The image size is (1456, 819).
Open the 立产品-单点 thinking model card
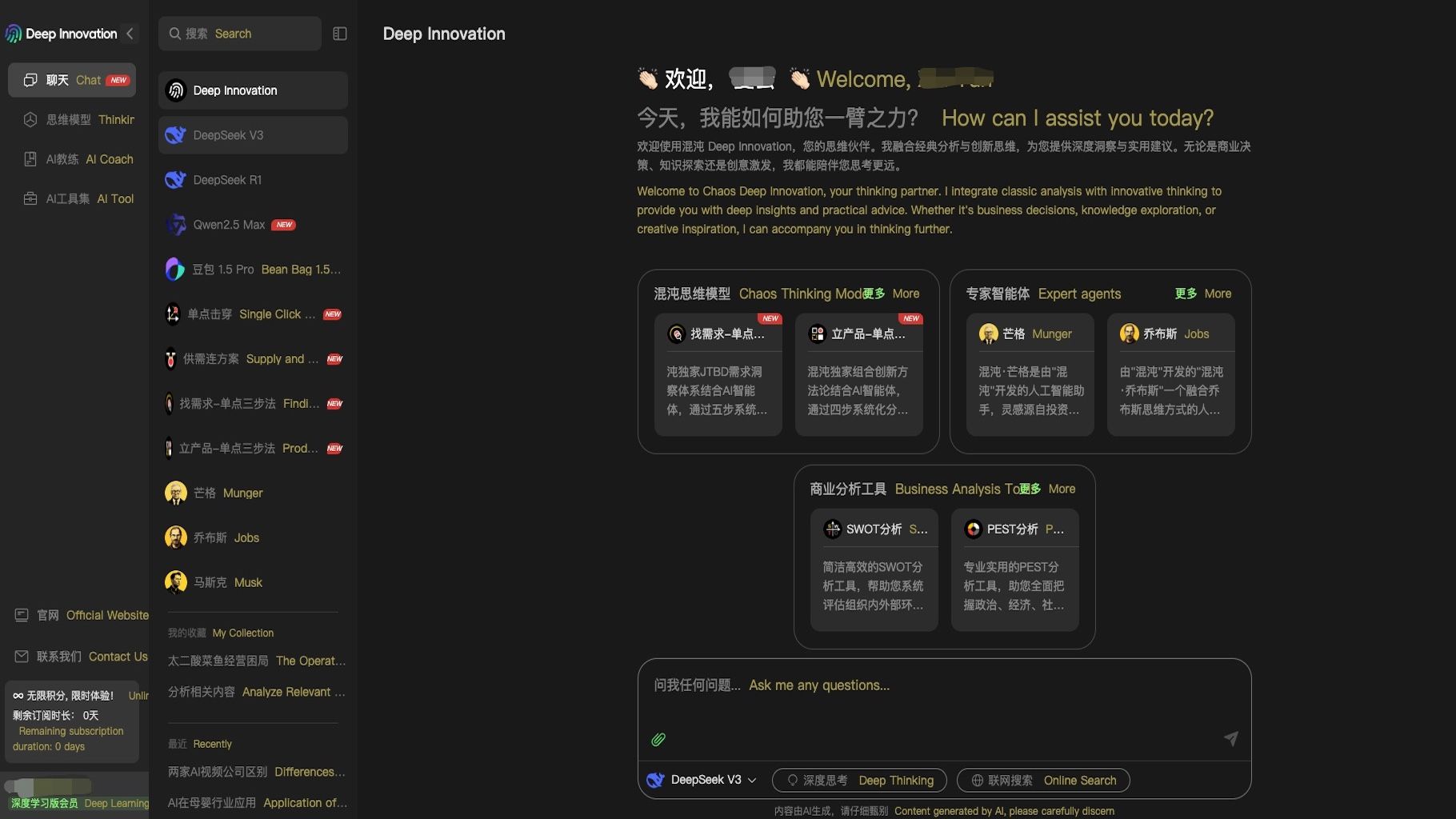point(859,374)
